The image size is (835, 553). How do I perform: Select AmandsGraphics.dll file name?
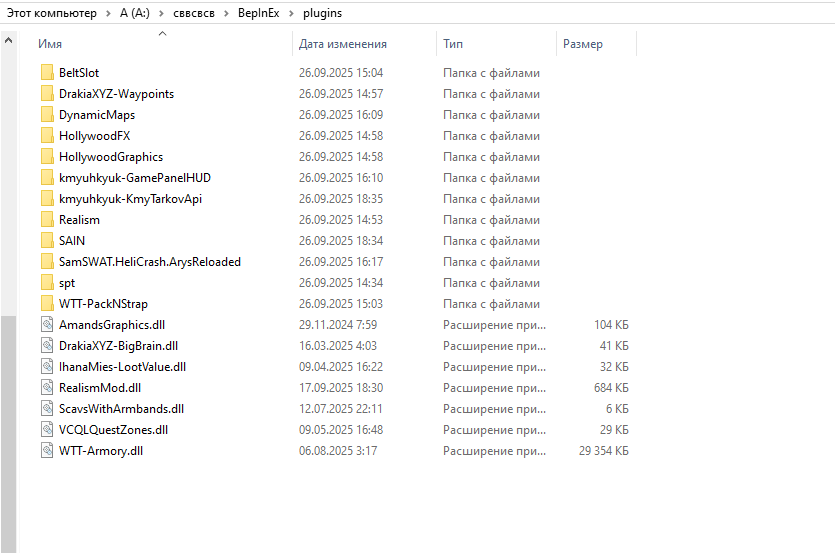112,325
